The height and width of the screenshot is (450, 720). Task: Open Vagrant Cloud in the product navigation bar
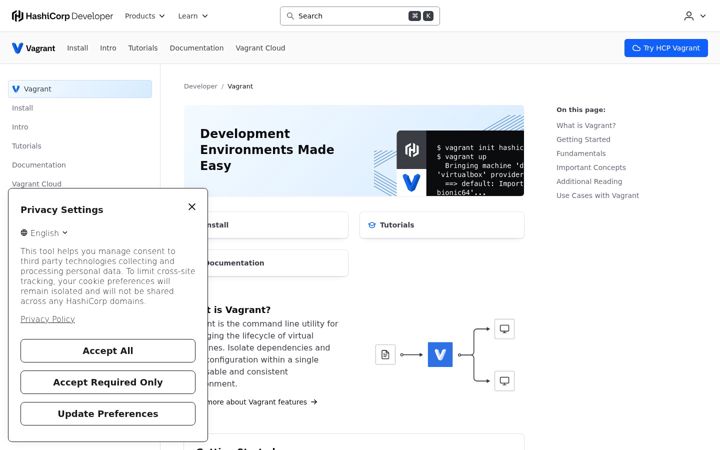click(260, 48)
